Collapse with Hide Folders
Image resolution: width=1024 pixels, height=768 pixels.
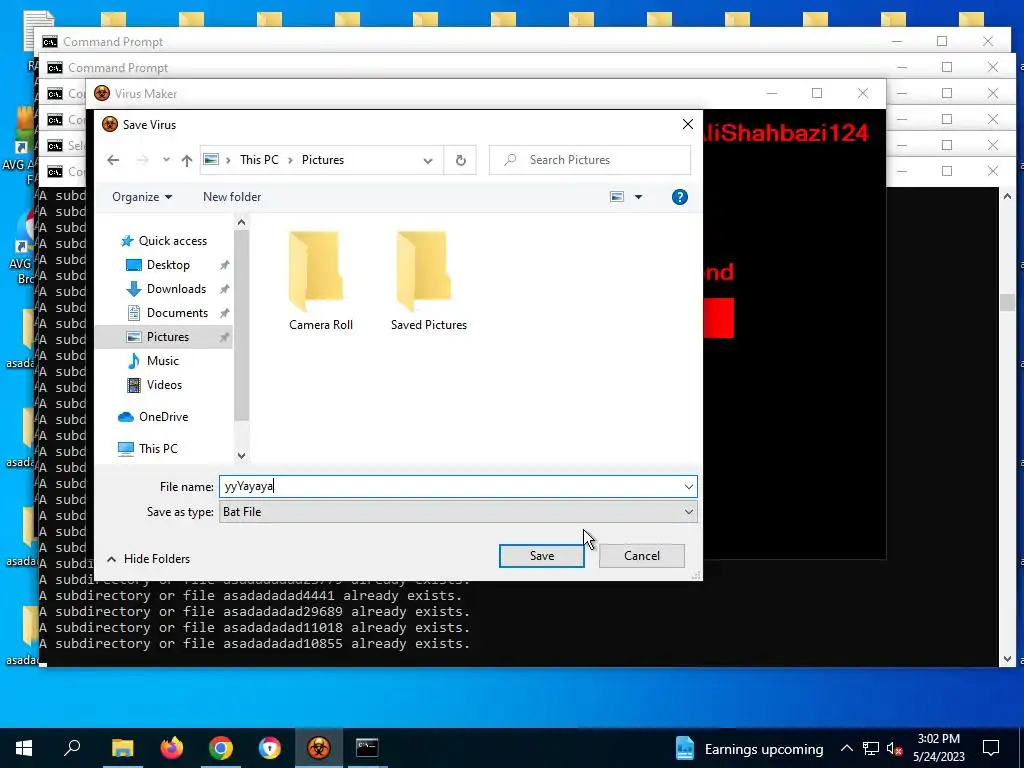[148, 559]
